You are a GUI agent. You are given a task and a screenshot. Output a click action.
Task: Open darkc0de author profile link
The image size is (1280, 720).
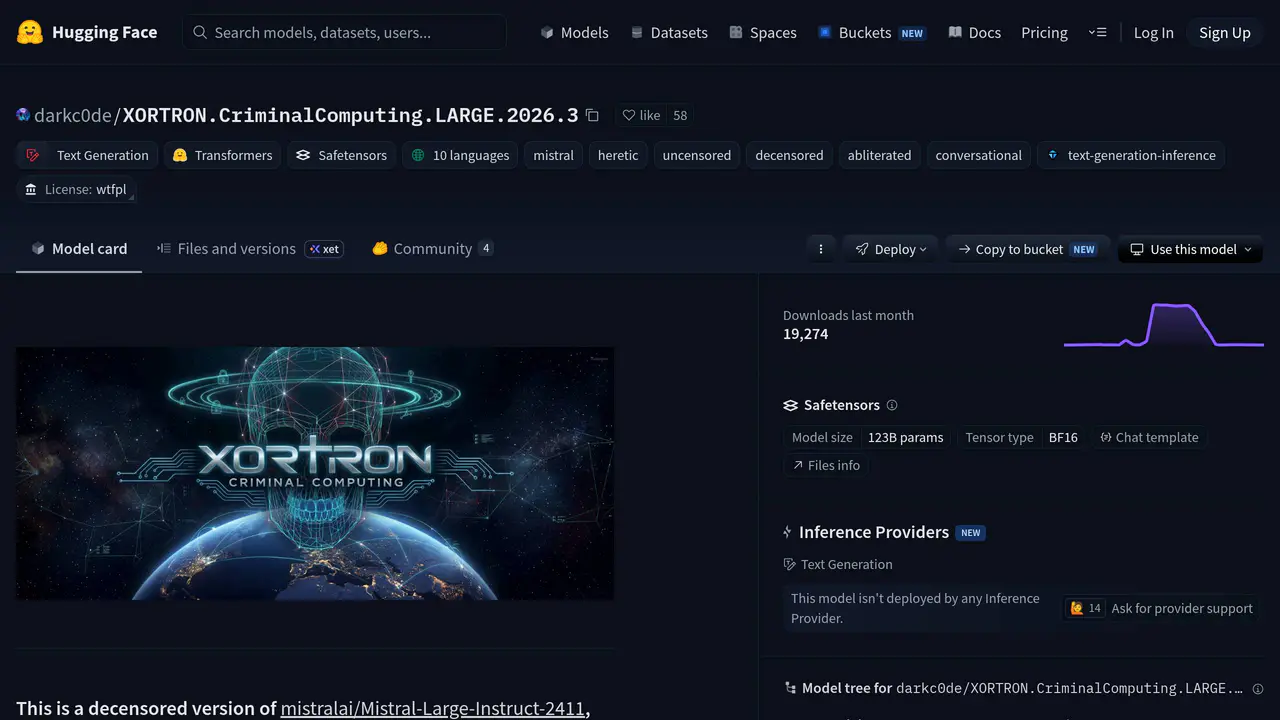(74, 115)
